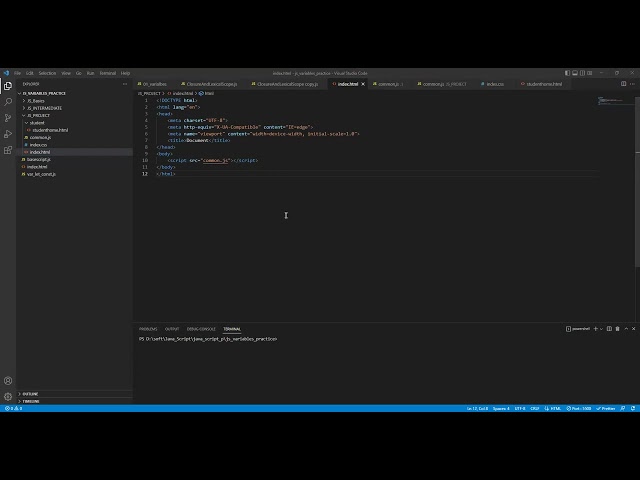Screen dimensions: 640x480
Task: Open the Help menu
Action: (125, 73)
